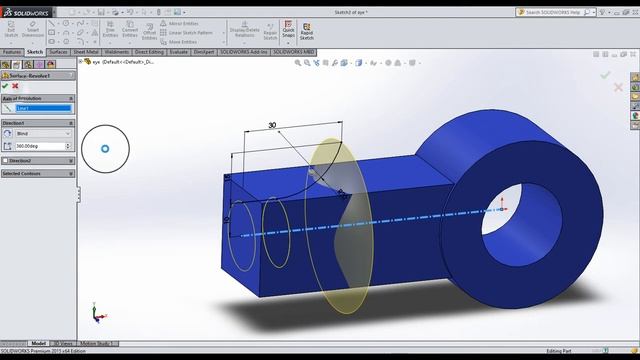Toggle the Rapid Sketch tool
Screen dimensions: 640x360
click(307, 31)
